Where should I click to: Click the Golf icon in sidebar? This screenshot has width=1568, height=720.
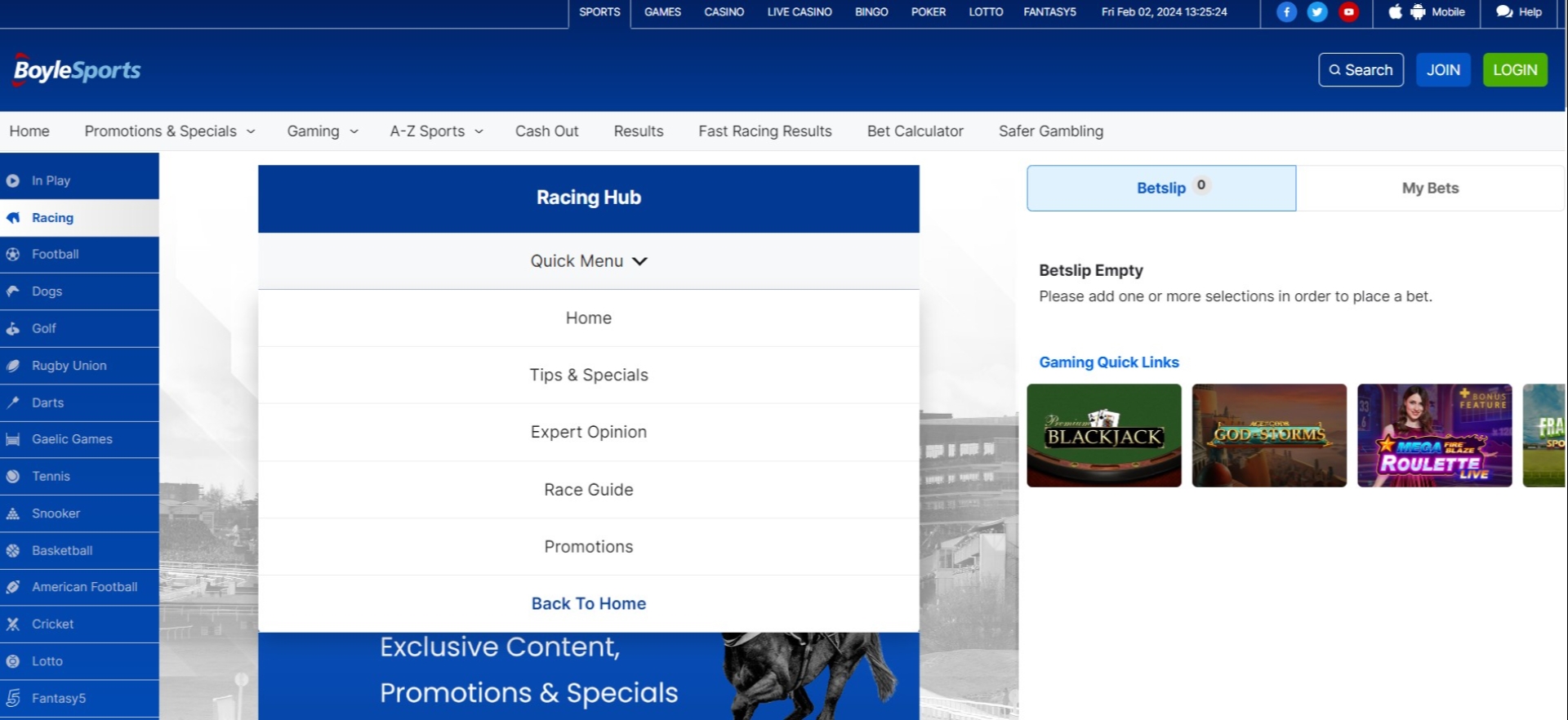click(x=13, y=329)
